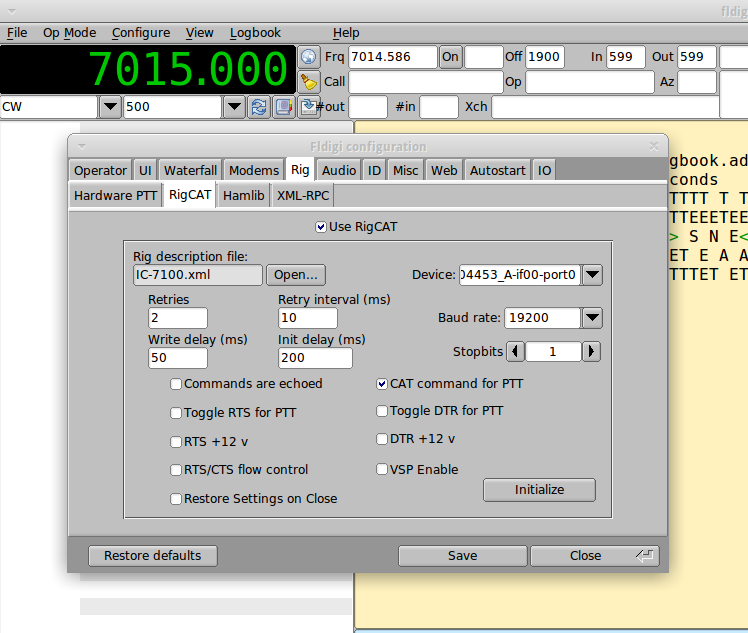Click the Close button's return arrow icon

pyautogui.click(x=644, y=556)
